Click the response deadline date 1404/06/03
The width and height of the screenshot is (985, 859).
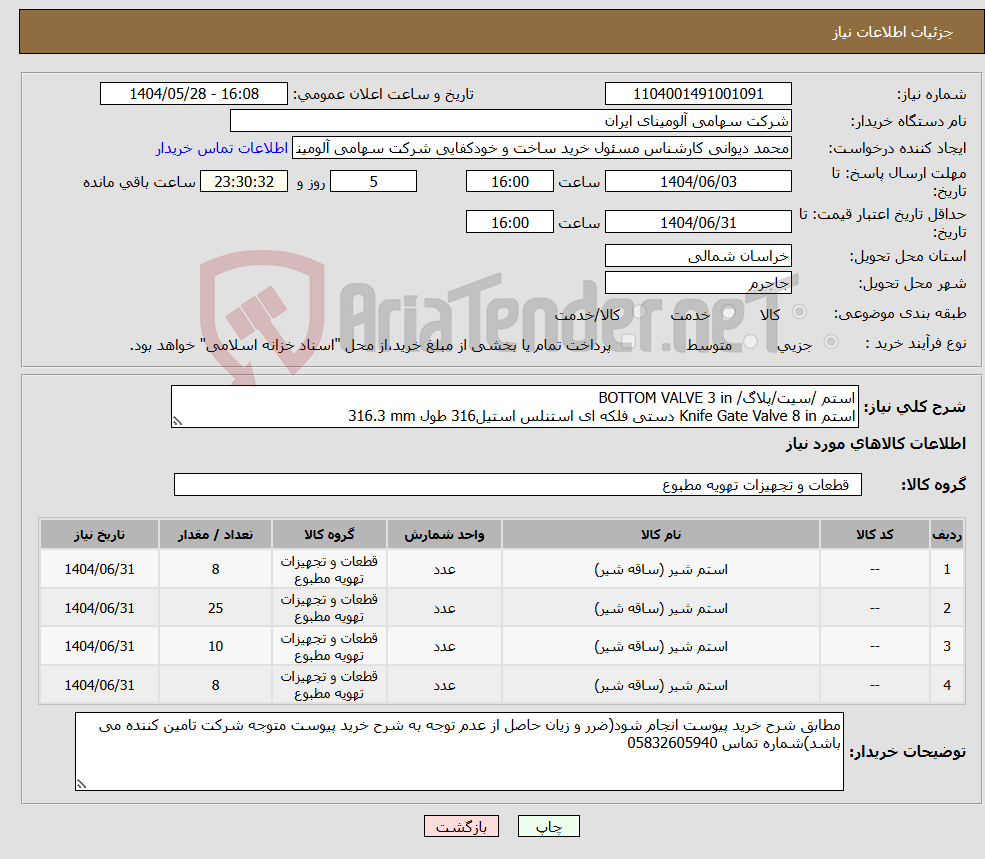pos(698,182)
